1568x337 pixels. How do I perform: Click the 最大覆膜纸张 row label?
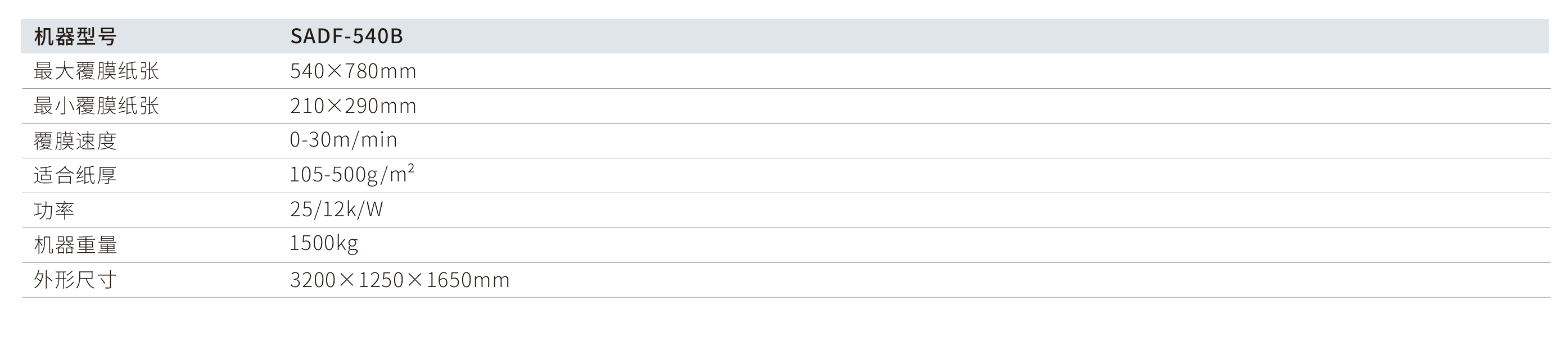coord(96,72)
